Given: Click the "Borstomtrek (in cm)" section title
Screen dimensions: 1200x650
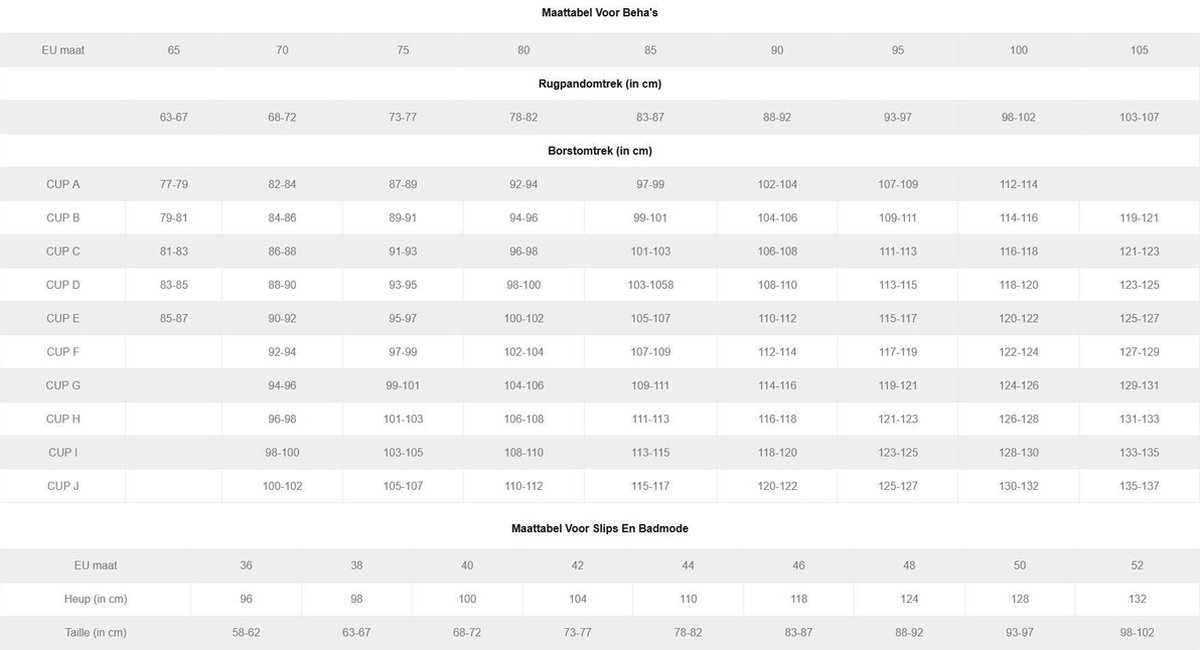Looking at the screenshot, I should [599, 151].
